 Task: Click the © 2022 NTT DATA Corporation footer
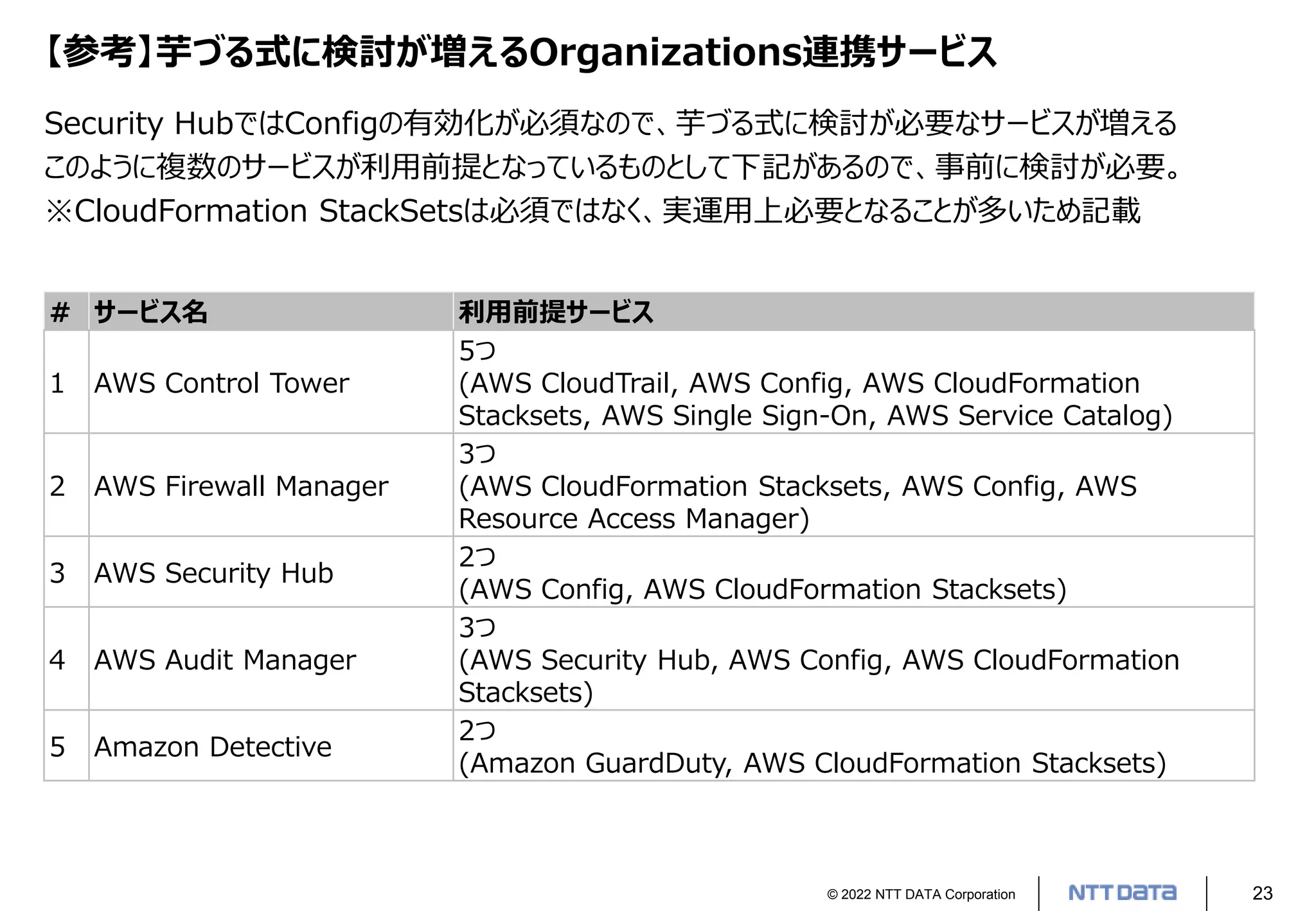[x=921, y=894]
